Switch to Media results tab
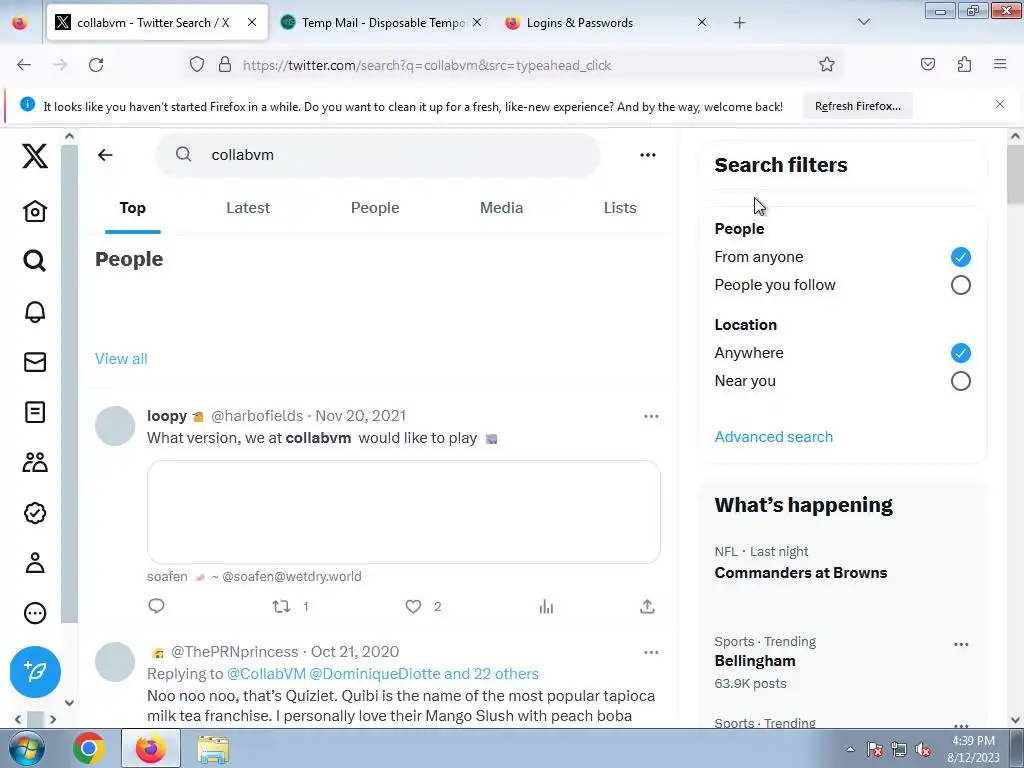The width and height of the screenshot is (1024, 768). pos(502,208)
